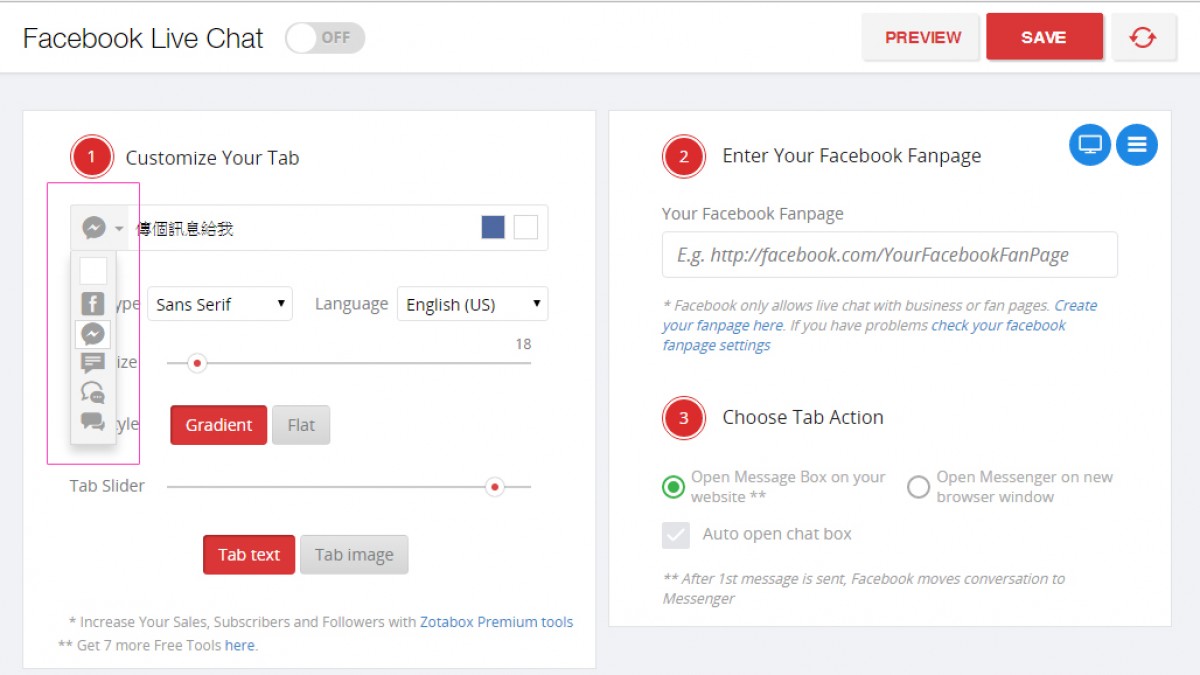Open the white text color swatch
Viewport: 1200px width, 675px height.
click(526, 228)
